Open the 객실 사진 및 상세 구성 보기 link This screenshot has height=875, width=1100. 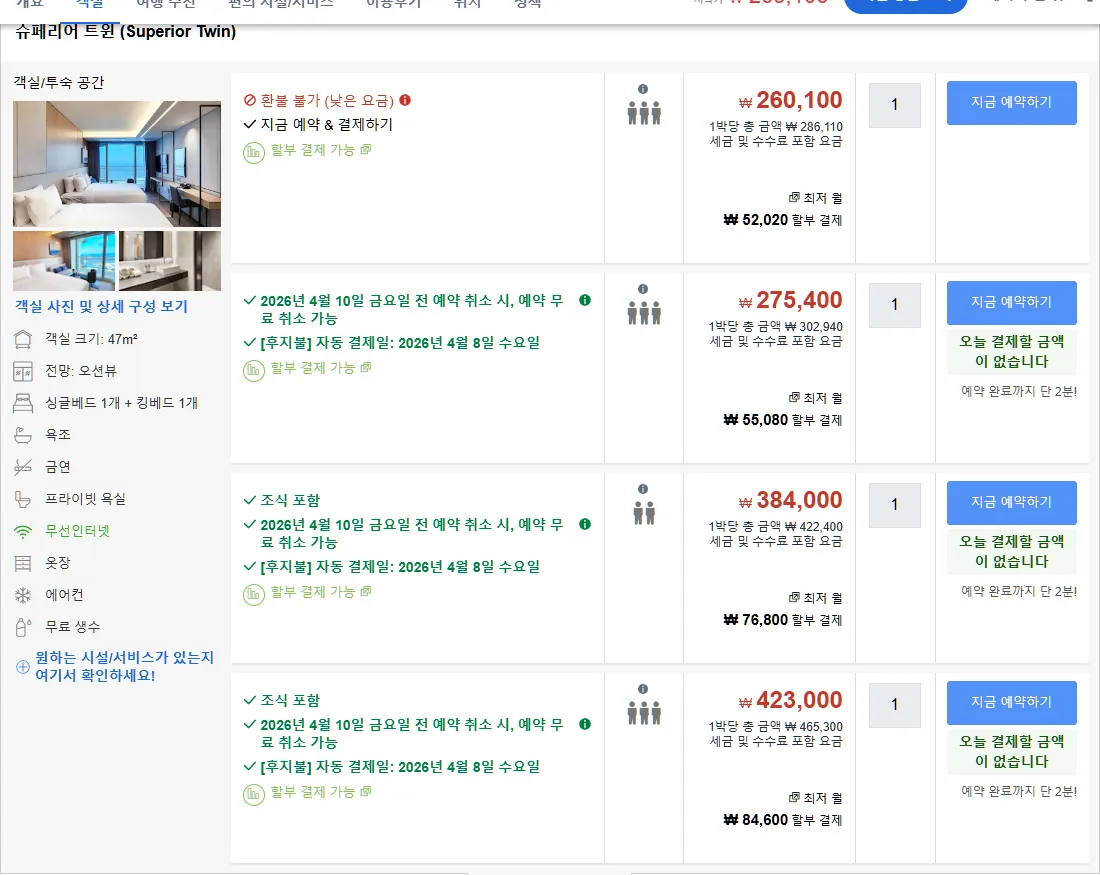click(102, 307)
